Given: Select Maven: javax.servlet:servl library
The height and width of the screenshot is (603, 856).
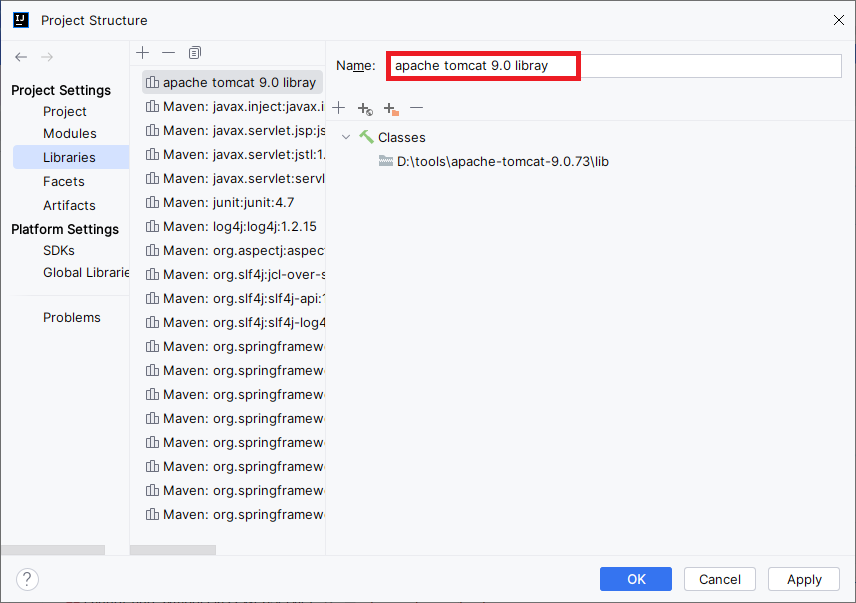Looking at the screenshot, I should pyautogui.click(x=235, y=178).
